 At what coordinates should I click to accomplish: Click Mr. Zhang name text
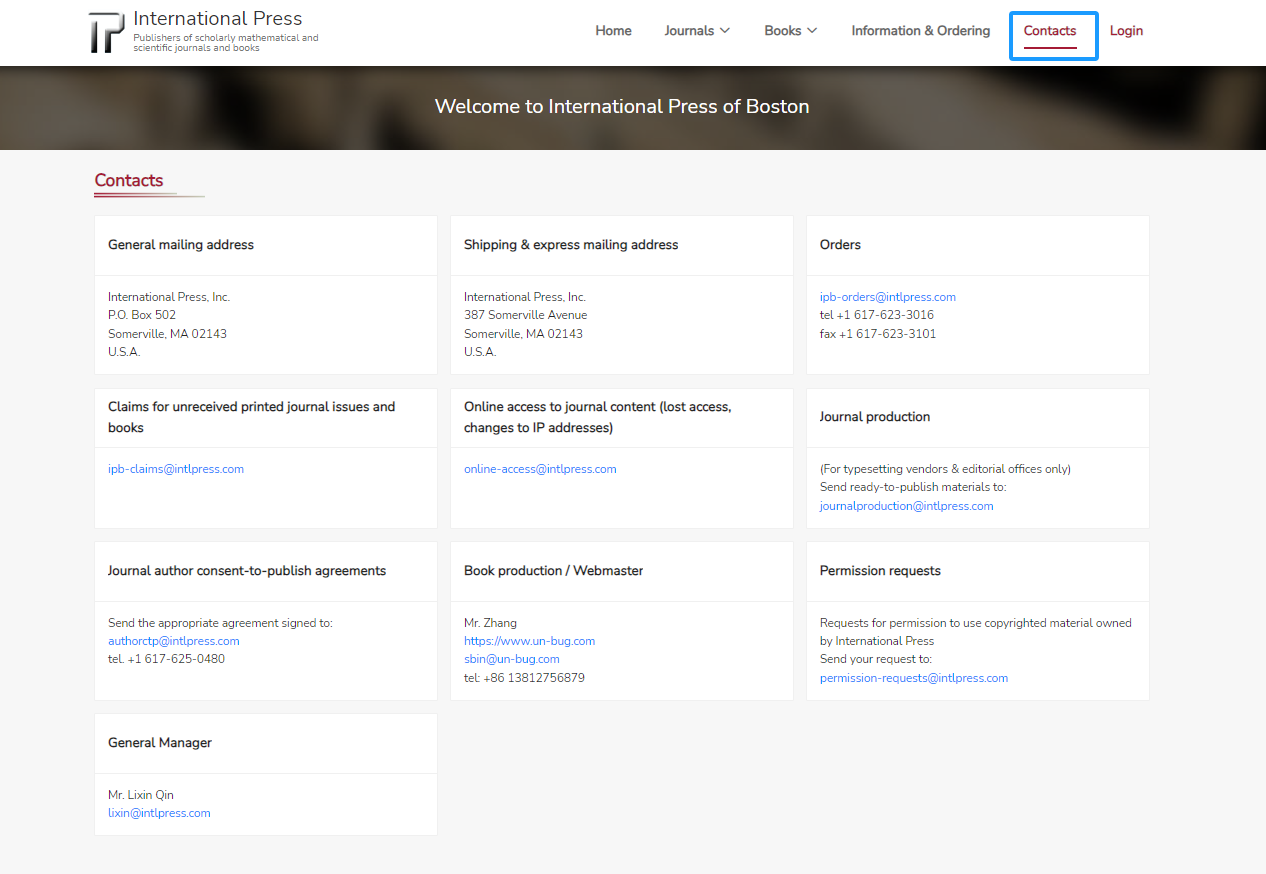[490, 623]
